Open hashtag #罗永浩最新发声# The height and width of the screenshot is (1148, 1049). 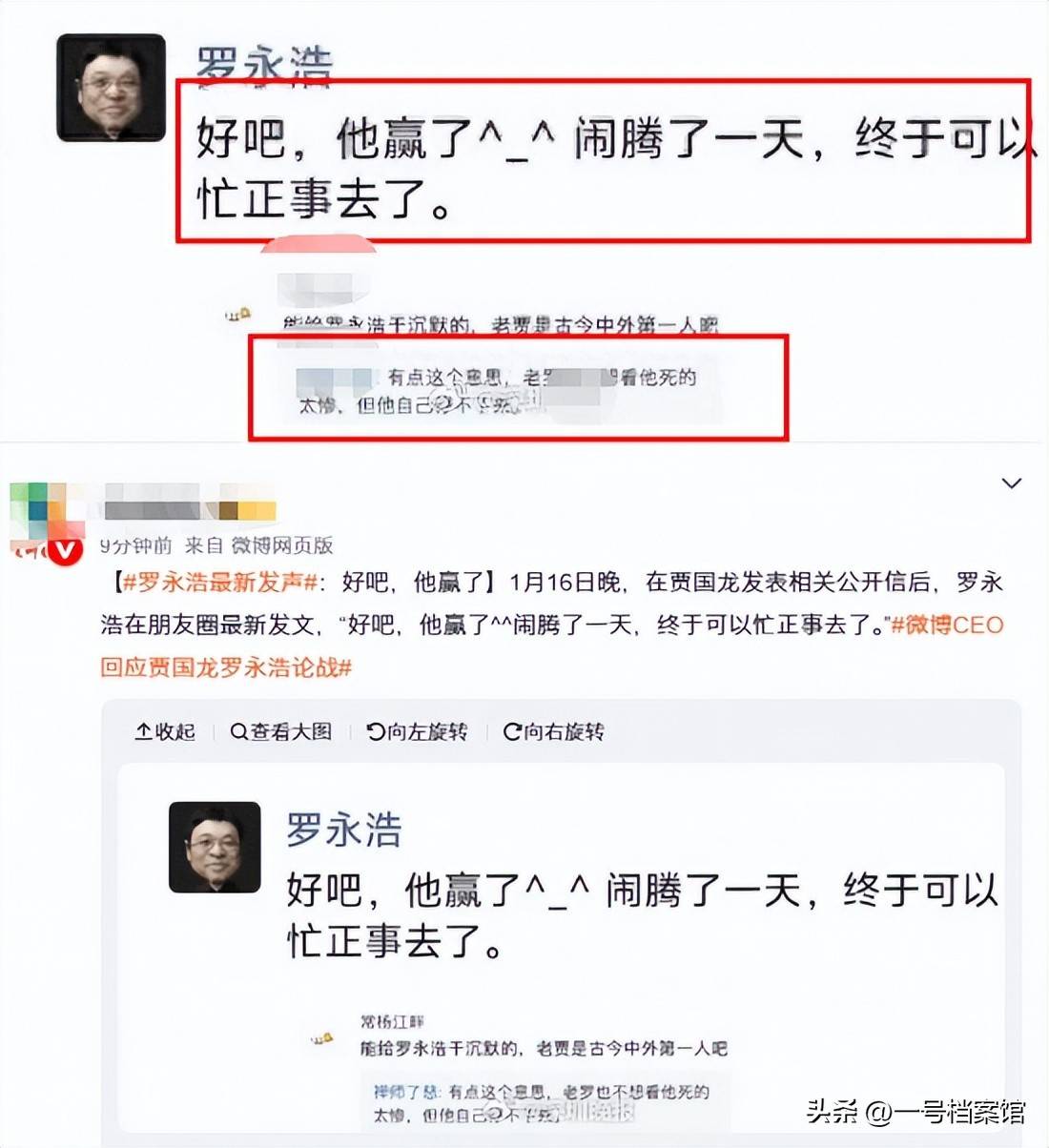coord(219,583)
